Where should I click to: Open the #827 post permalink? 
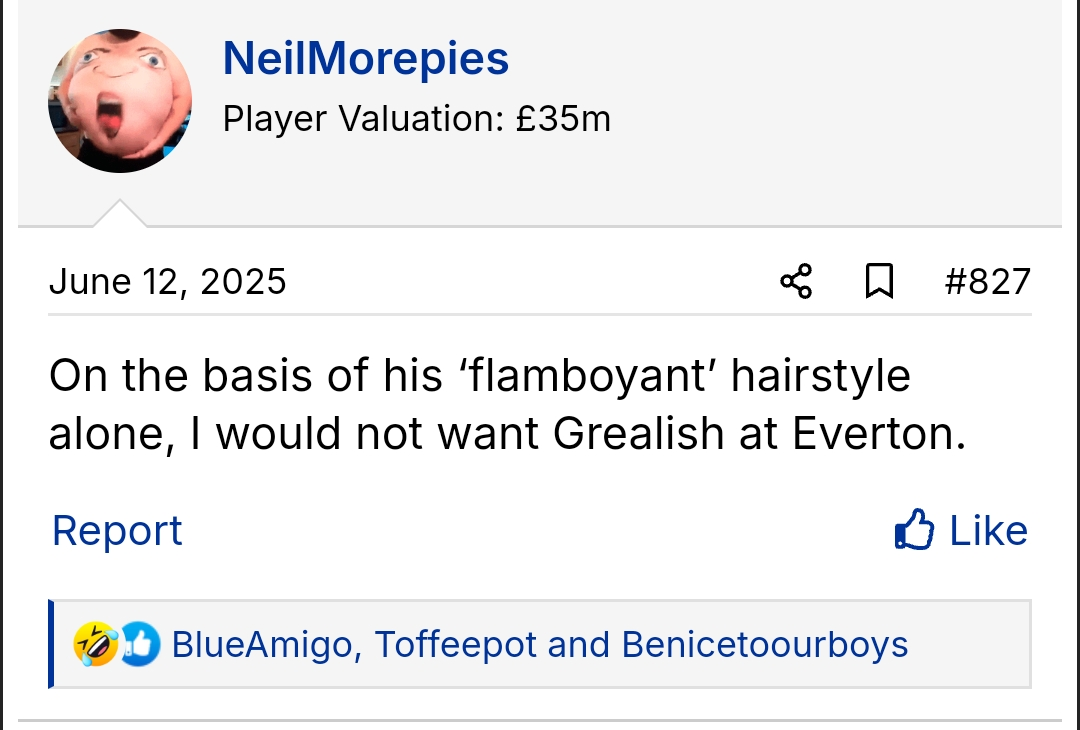[987, 281]
